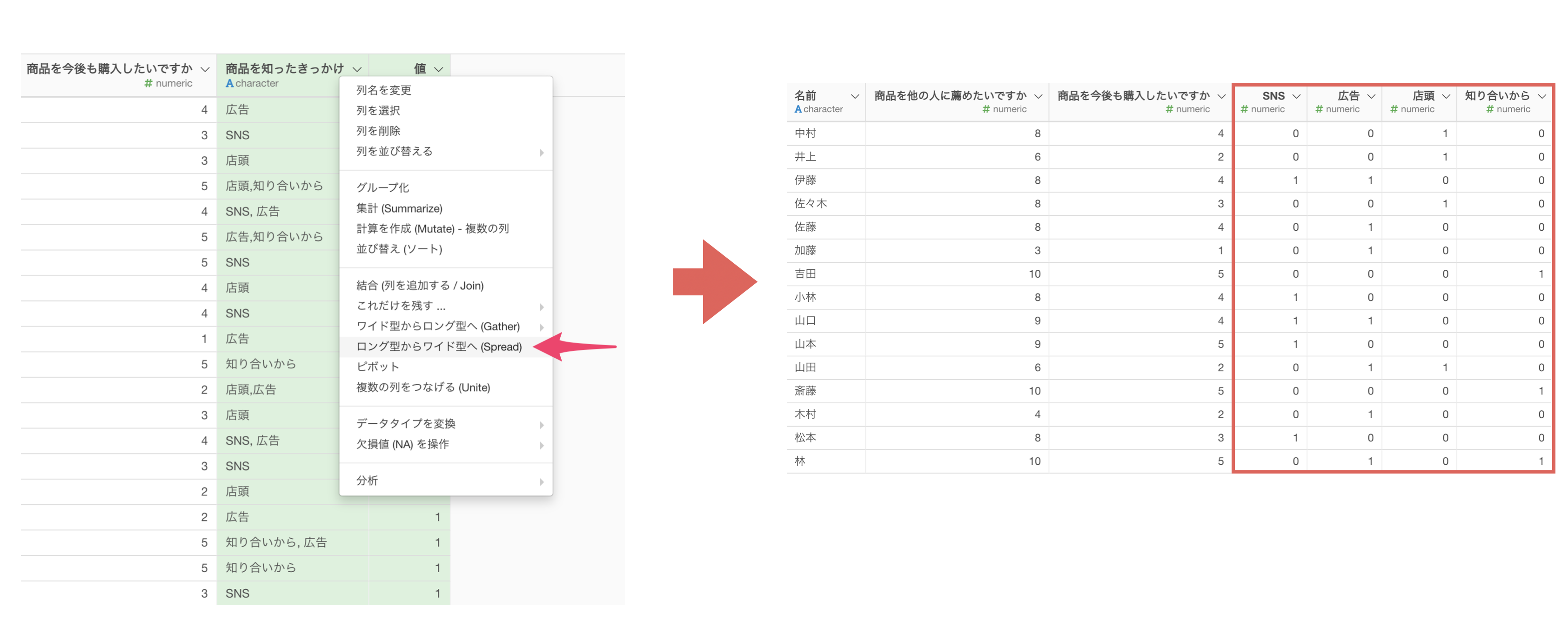Choose 列を選択 menu entry

click(x=446, y=110)
